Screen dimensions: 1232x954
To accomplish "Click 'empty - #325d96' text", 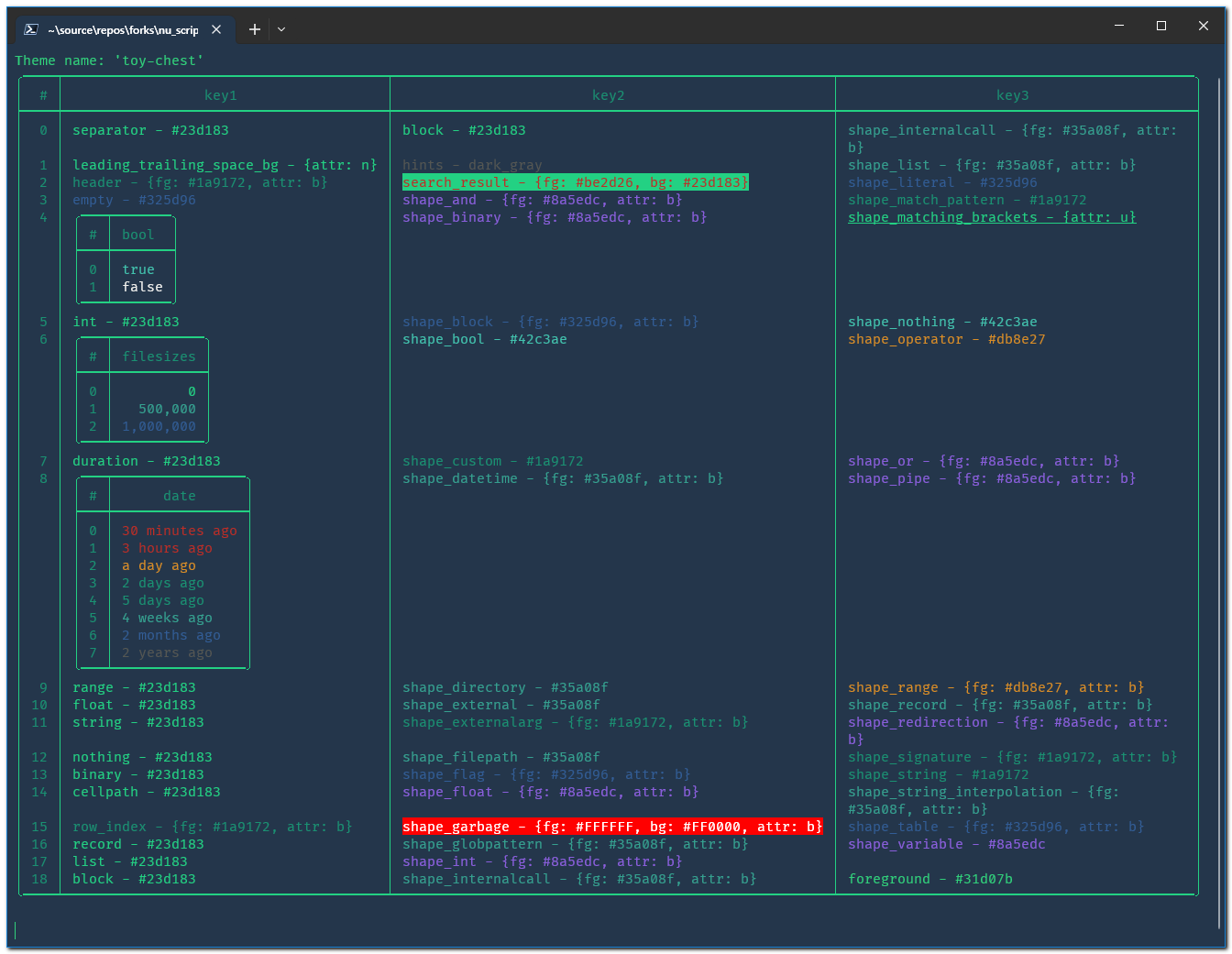I will coord(135,200).
